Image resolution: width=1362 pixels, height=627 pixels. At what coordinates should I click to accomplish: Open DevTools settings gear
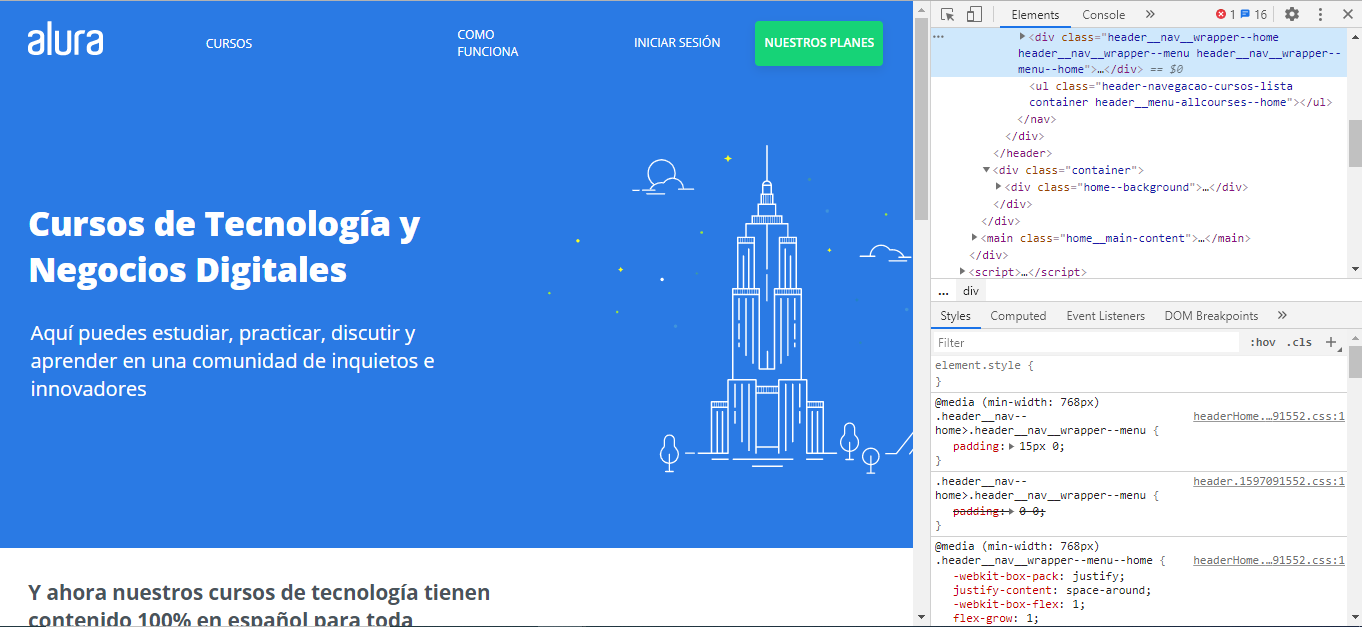pos(1292,14)
